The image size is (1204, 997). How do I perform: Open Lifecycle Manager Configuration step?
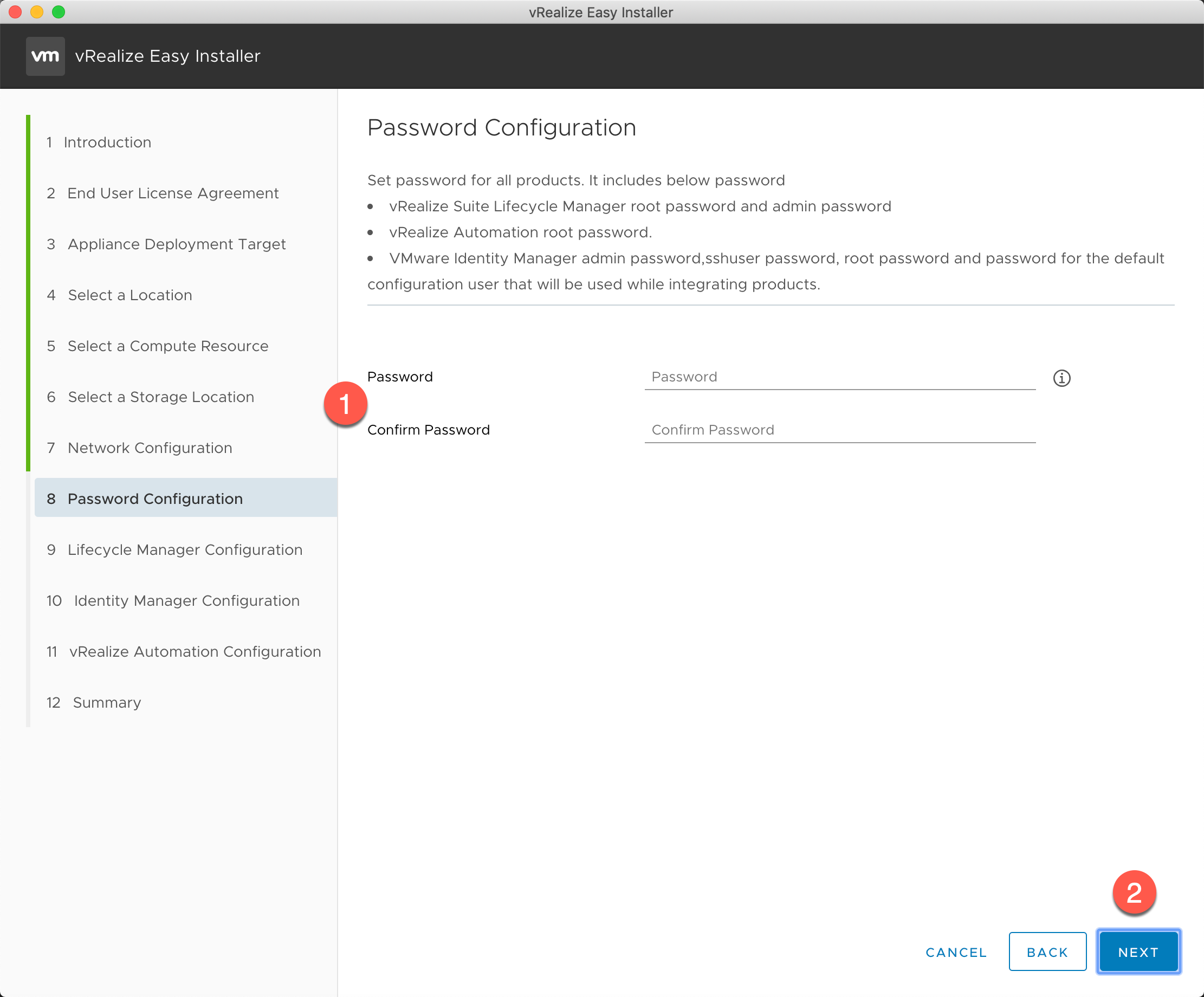(174, 550)
